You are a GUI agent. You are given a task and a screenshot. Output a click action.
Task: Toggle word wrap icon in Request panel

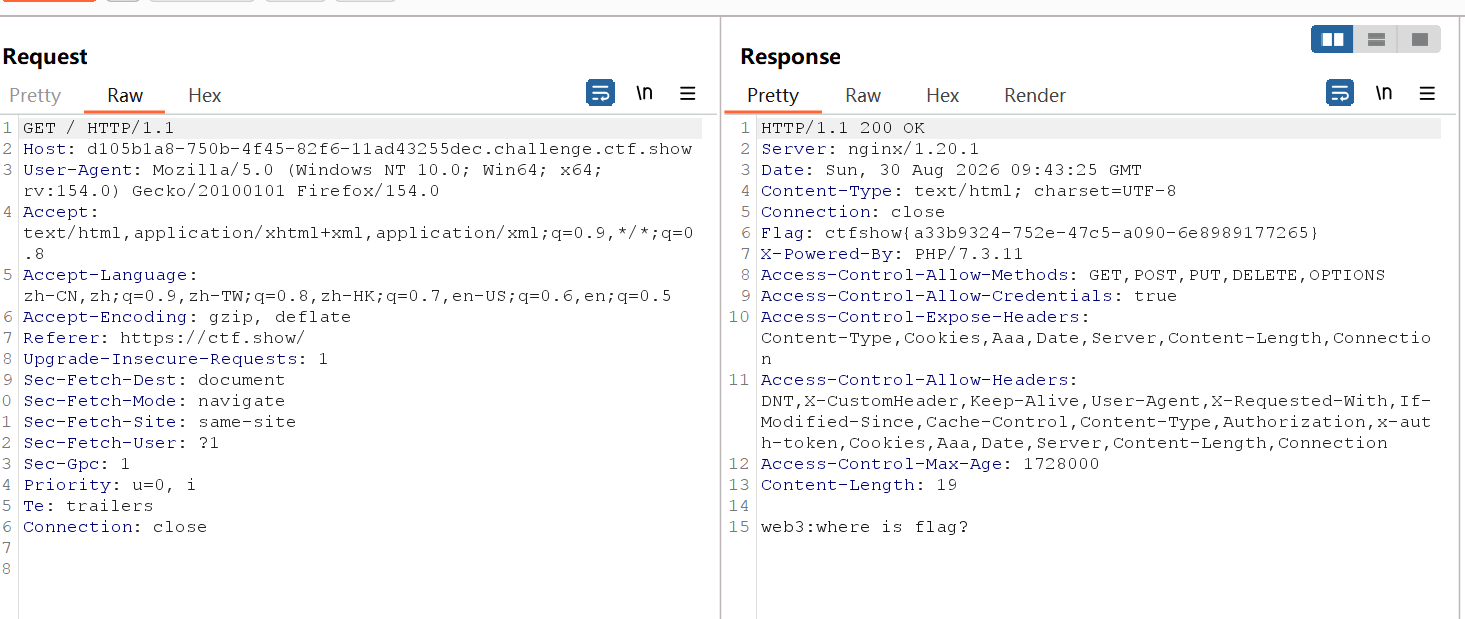pyautogui.click(x=600, y=93)
